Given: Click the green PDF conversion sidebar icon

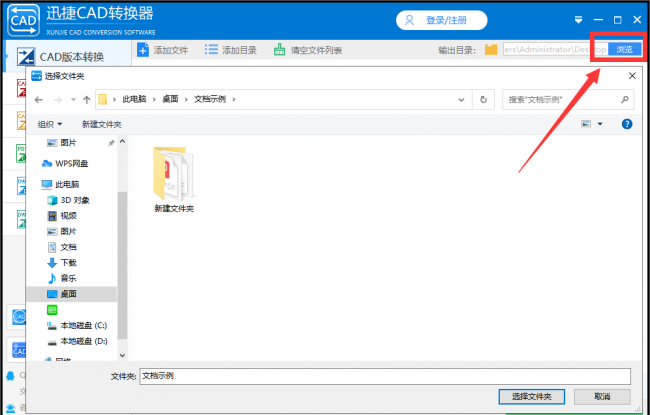Looking at the screenshot, I should coord(21,153).
